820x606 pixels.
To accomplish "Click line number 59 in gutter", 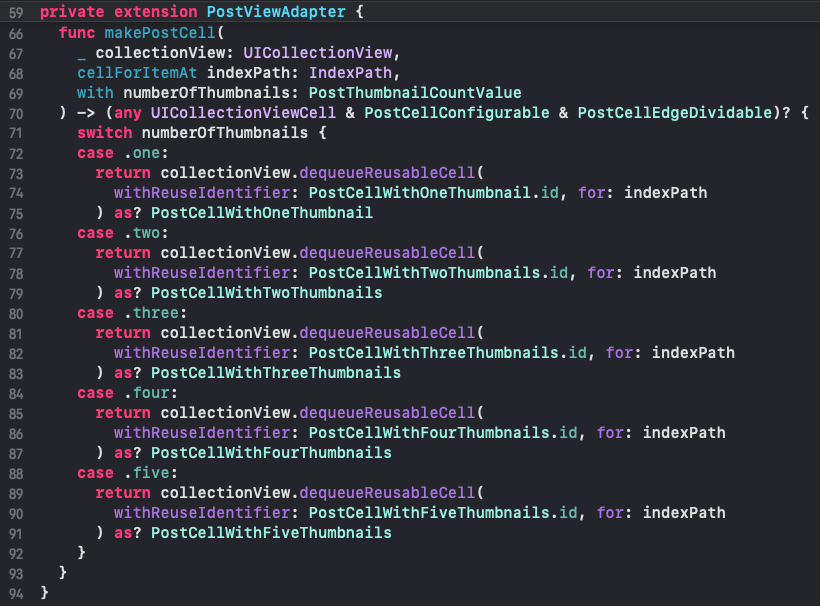I will 16,13.
